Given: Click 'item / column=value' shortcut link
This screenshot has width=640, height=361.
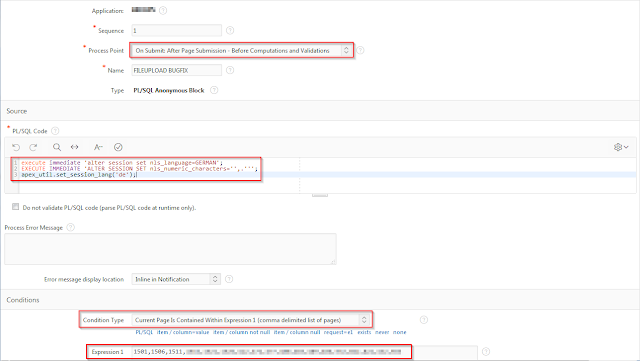Looking at the screenshot, I should tap(183, 332).
